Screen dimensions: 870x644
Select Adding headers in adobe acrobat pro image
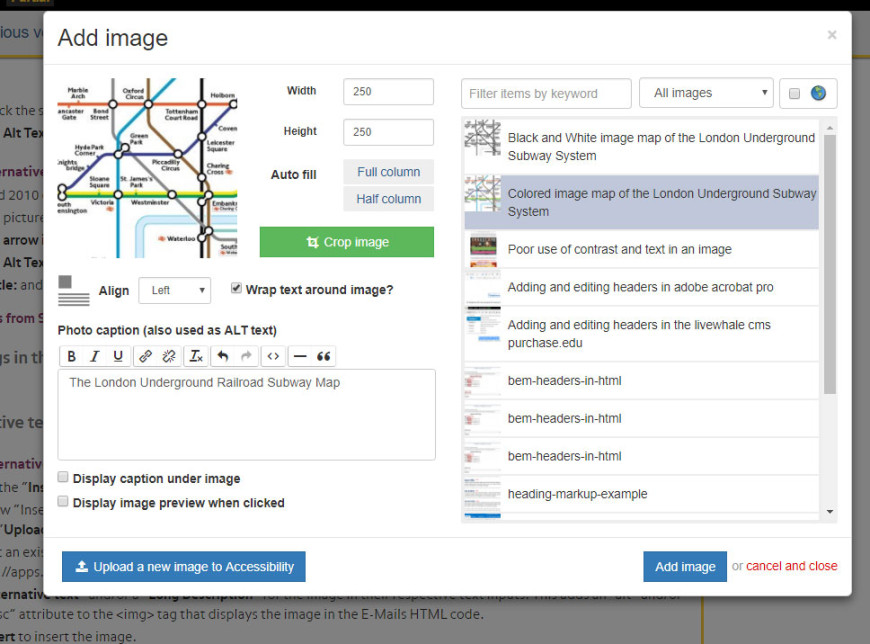[x=641, y=287]
